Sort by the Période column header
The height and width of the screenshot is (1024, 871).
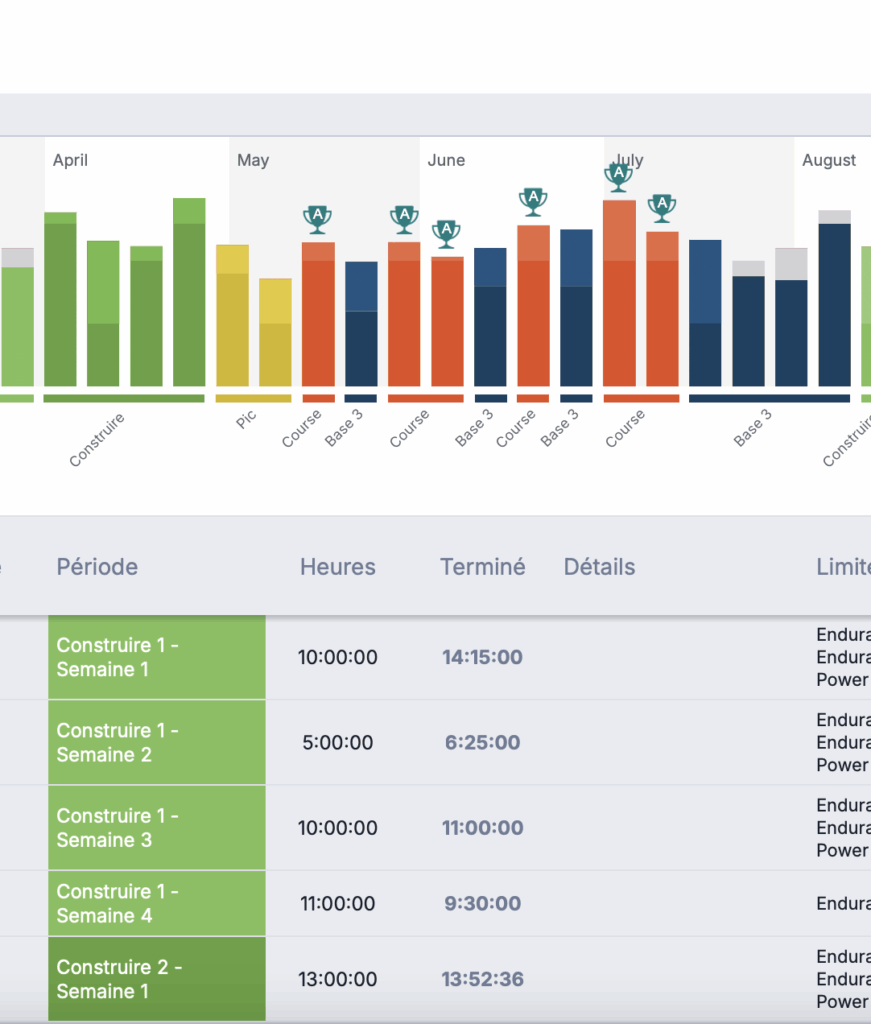pyautogui.click(x=97, y=567)
